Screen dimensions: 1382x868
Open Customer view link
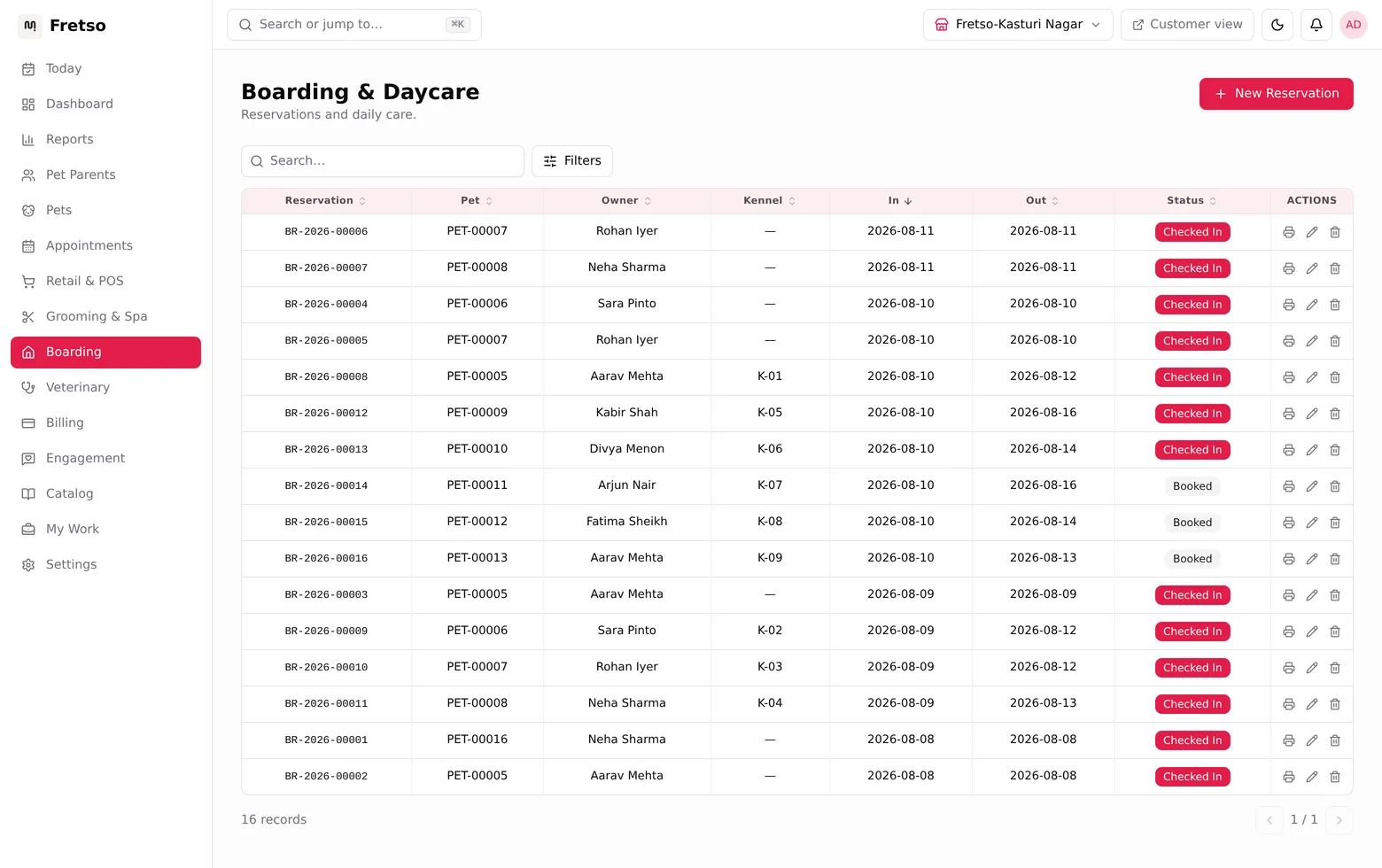(1187, 25)
